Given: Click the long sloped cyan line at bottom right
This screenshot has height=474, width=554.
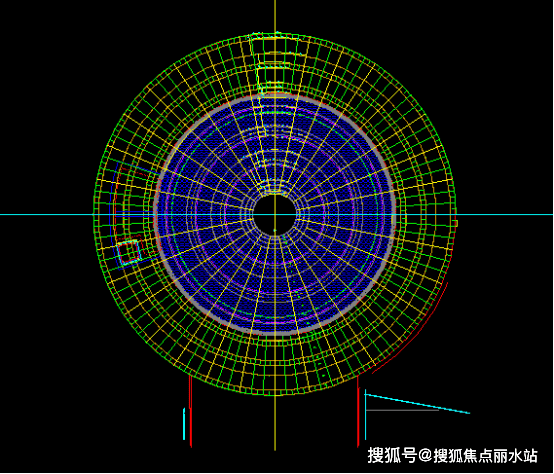Looking at the screenshot, I should coord(417,403).
